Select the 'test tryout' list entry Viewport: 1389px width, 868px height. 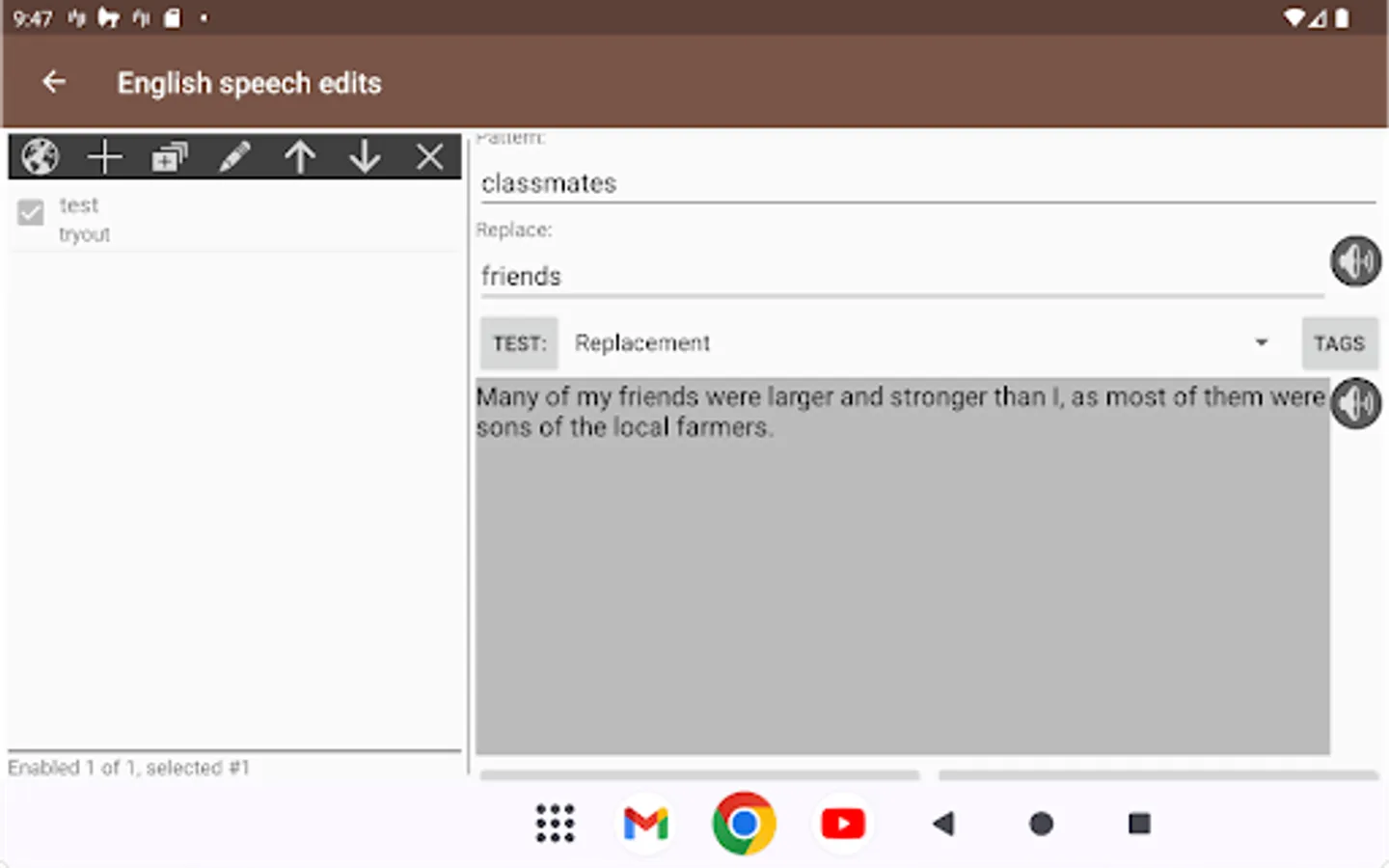coord(234,220)
